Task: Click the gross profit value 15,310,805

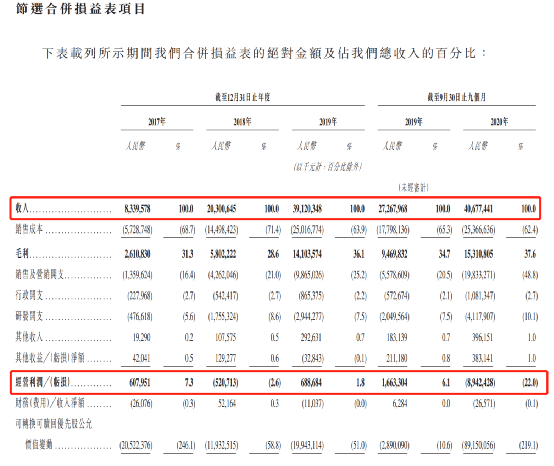Action: pyautogui.click(x=479, y=254)
